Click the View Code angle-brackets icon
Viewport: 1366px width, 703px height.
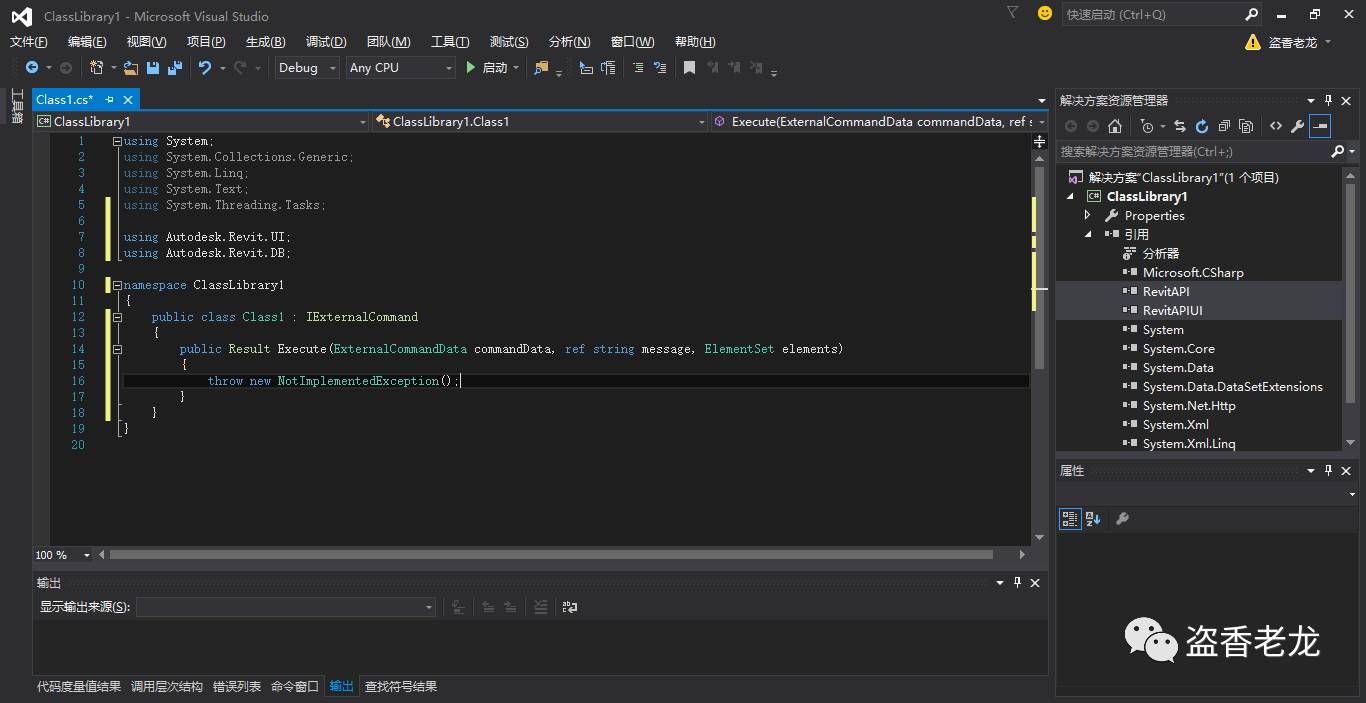tap(1275, 126)
